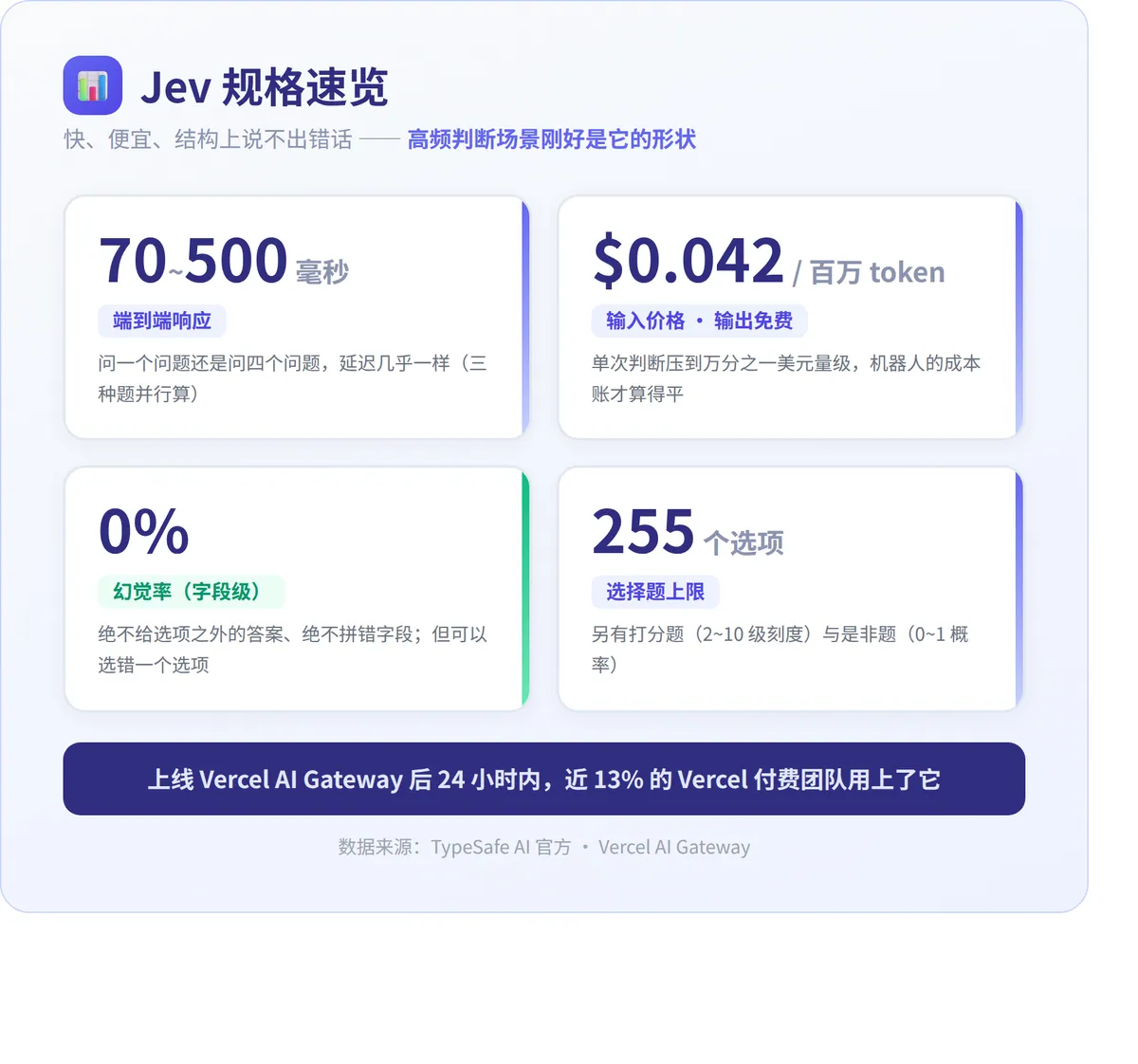Click the description starting "单次判断压到万分之一美元"
The width and height of the screenshot is (1138, 1064).
click(x=786, y=378)
